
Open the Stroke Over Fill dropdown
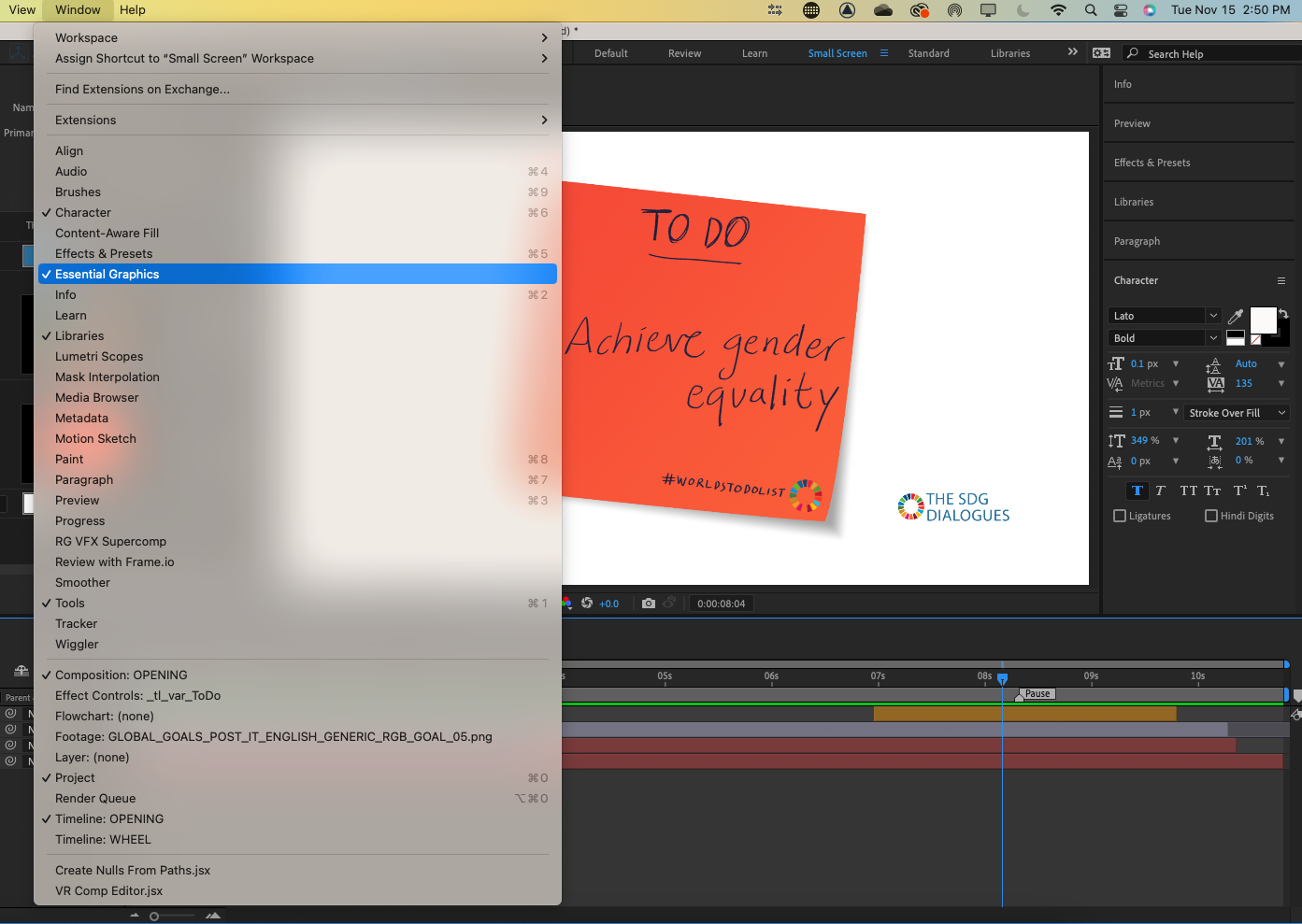pos(1237,413)
